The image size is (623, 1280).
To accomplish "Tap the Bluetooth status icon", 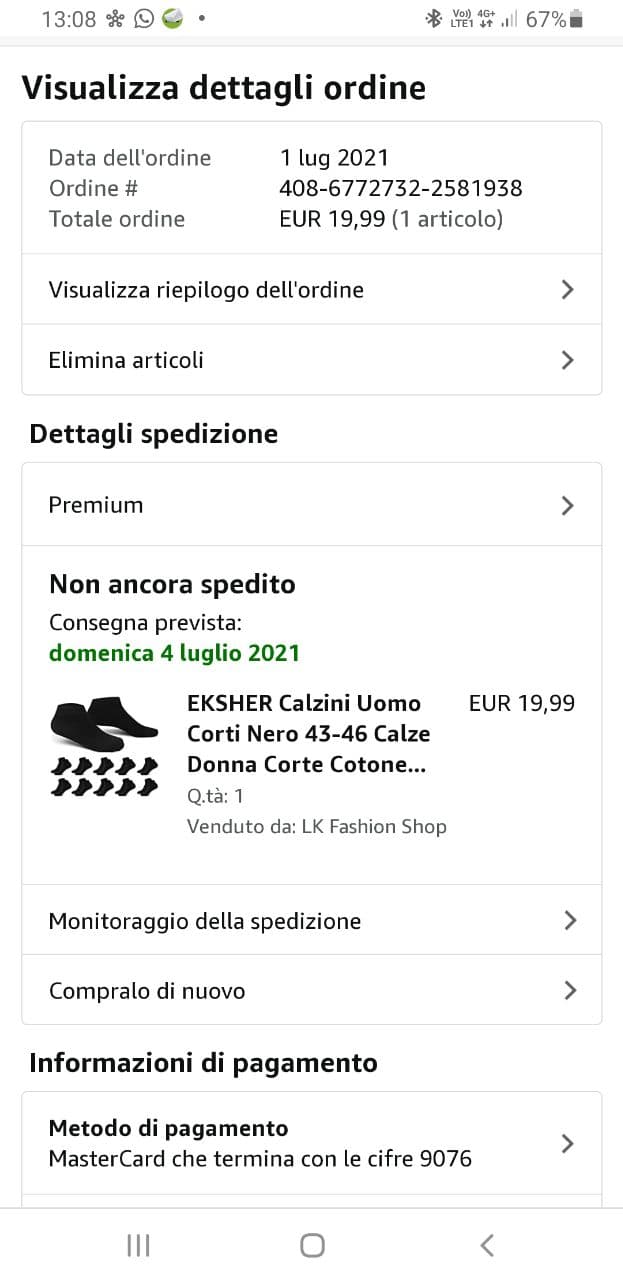I will tap(434, 19).
